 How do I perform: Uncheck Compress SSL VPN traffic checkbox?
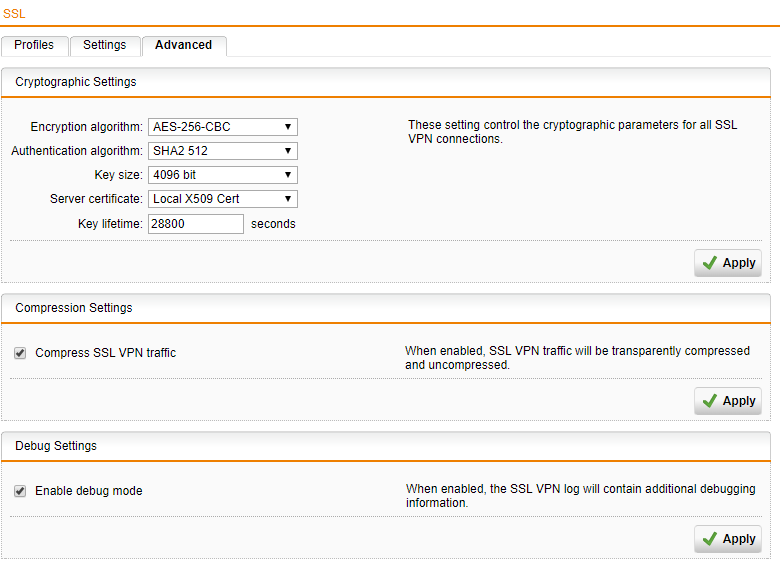pyautogui.click(x=20, y=353)
